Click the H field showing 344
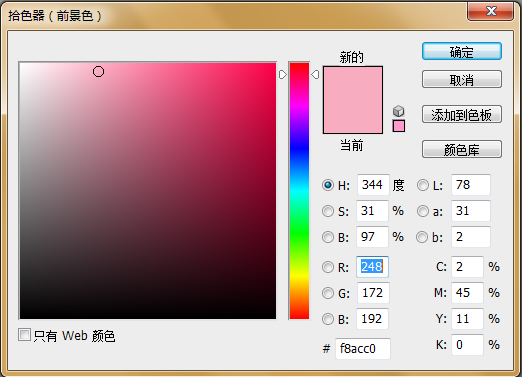Image resolution: width=522 pixels, height=377 pixels. pos(373,185)
